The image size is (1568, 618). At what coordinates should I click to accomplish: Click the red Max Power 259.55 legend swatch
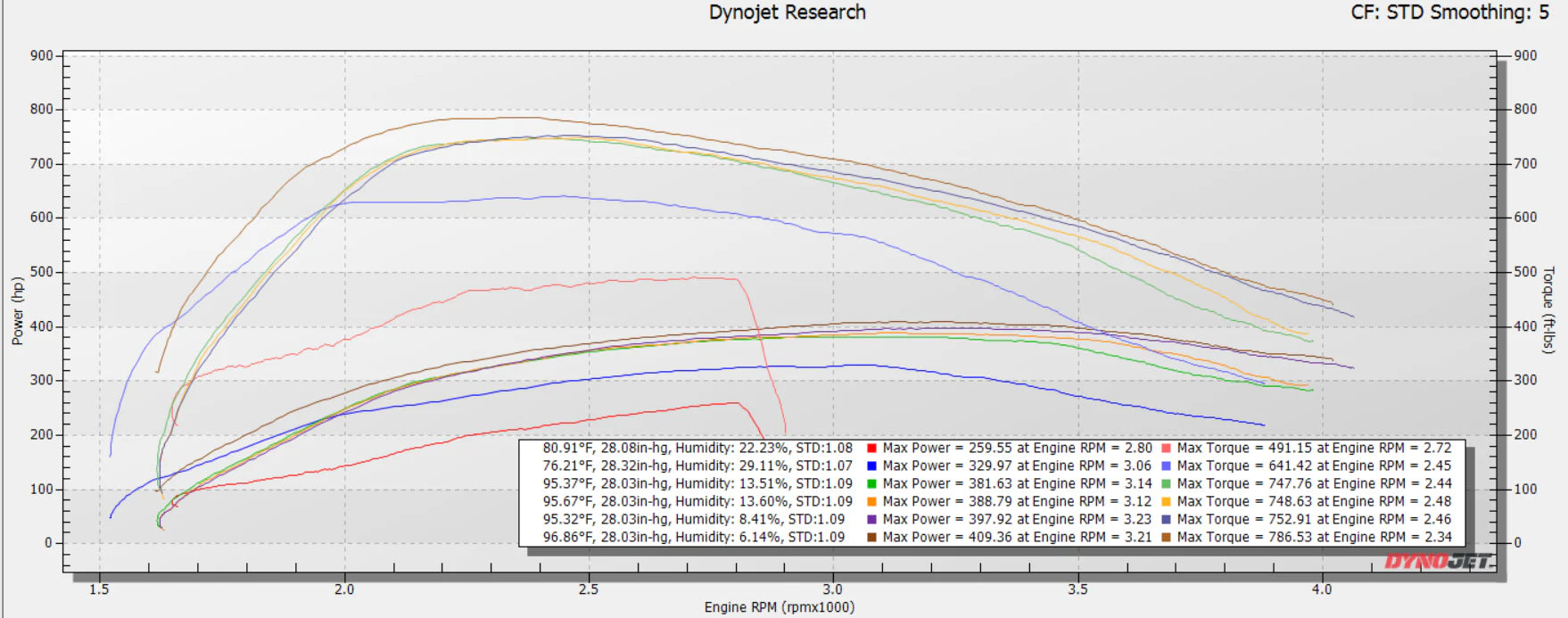coord(871,449)
